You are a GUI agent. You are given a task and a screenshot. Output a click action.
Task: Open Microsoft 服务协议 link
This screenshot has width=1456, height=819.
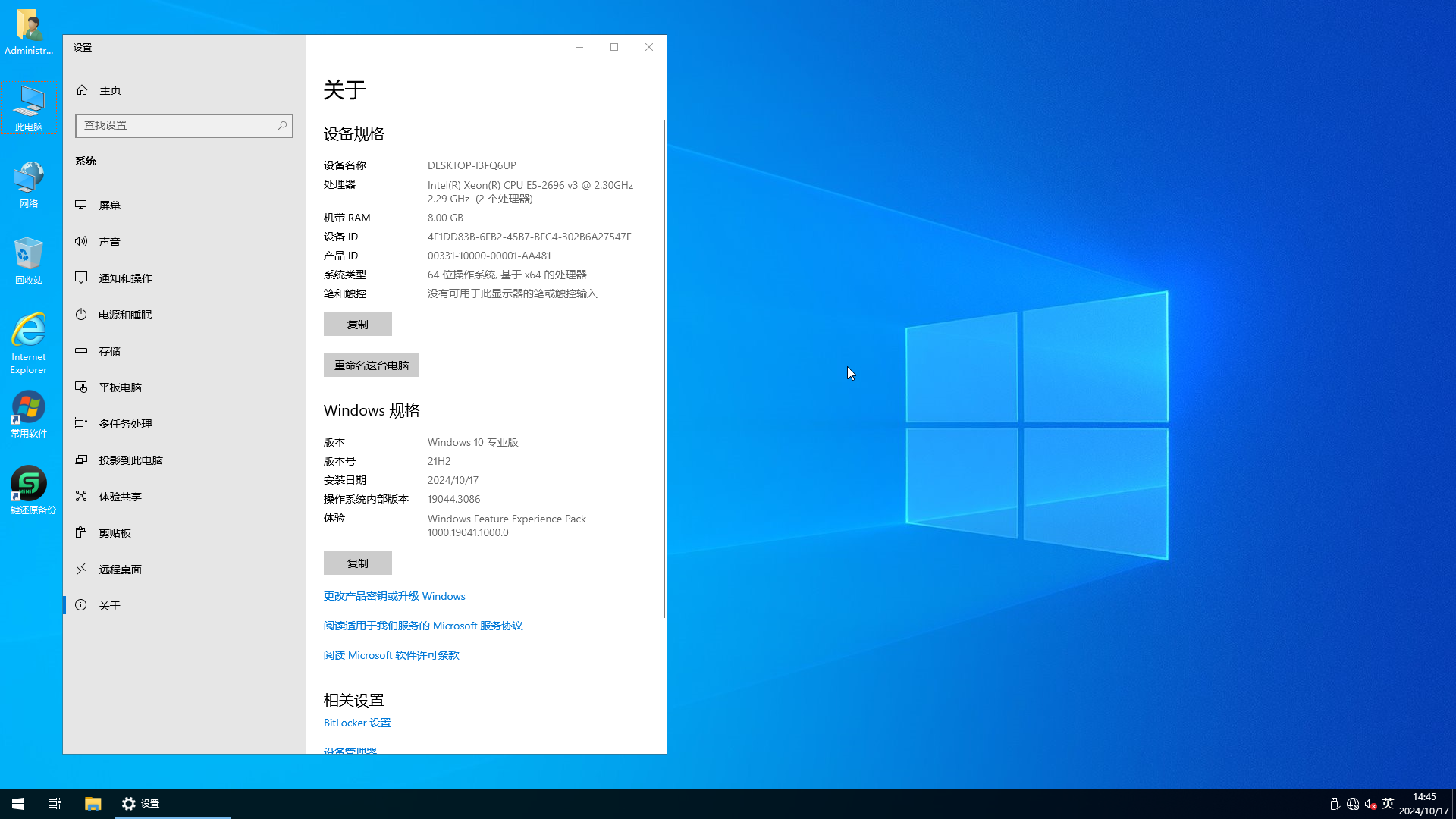423,626
